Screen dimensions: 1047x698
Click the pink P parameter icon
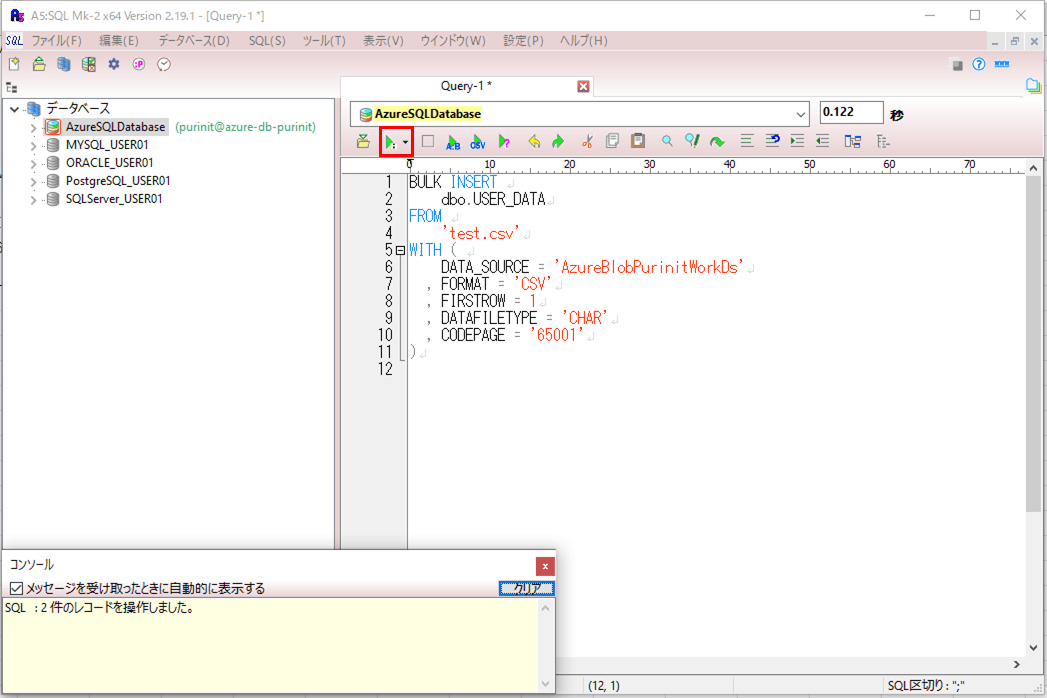139,64
